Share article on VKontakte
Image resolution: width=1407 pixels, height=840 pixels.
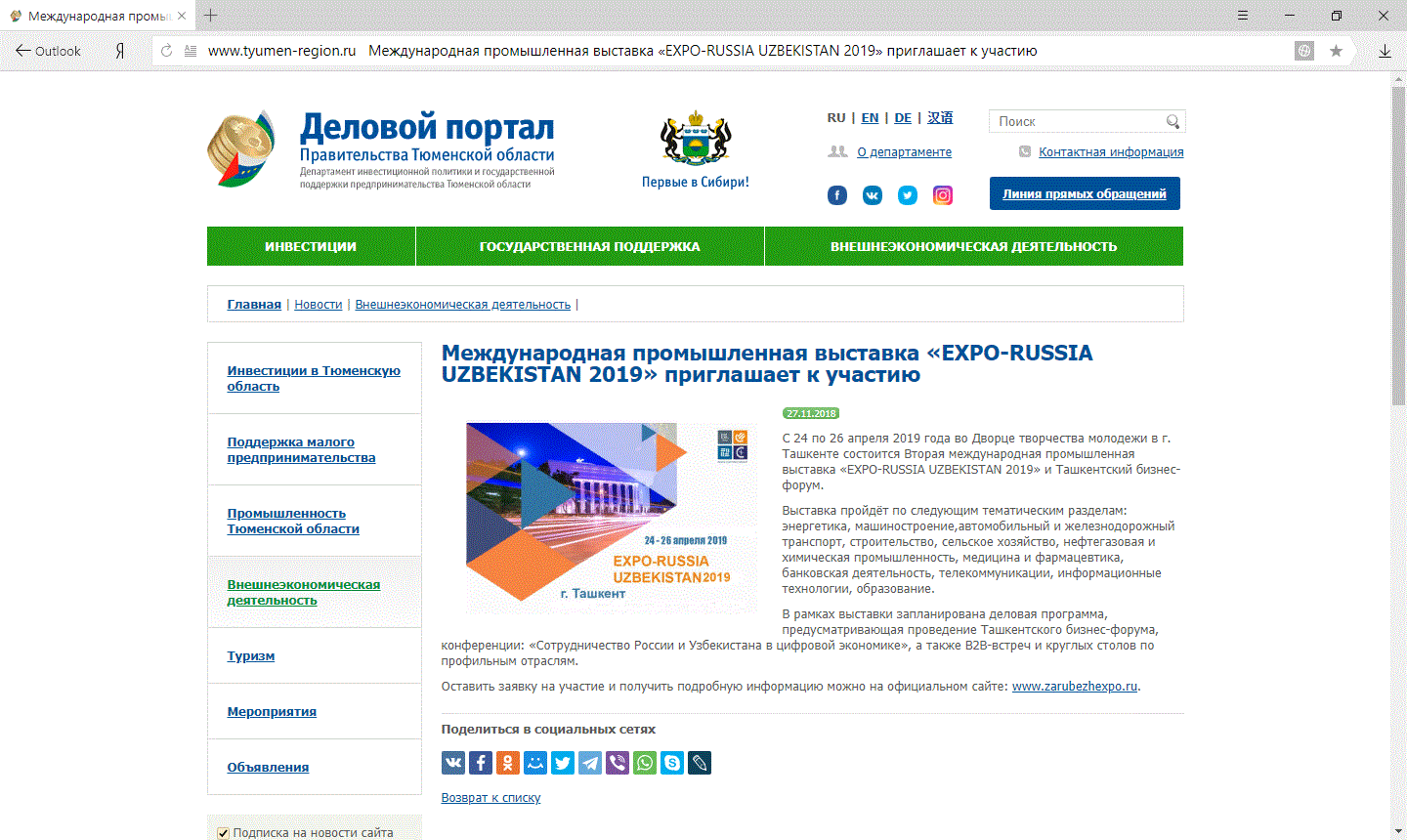(x=453, y=763)
